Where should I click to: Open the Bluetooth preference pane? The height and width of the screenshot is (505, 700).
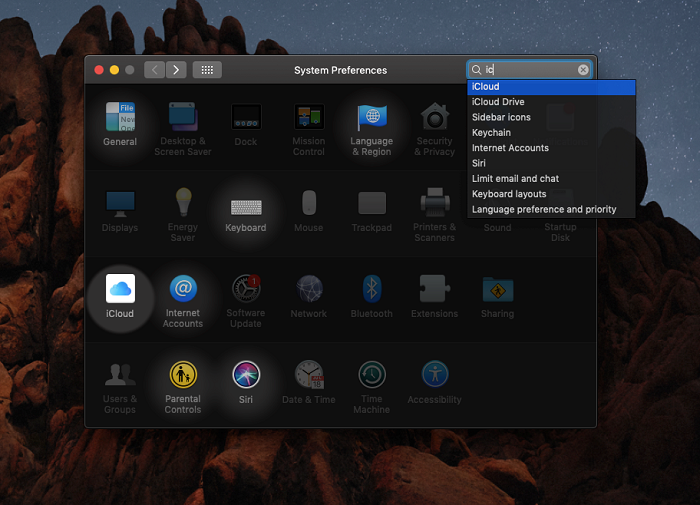point(372,290)
